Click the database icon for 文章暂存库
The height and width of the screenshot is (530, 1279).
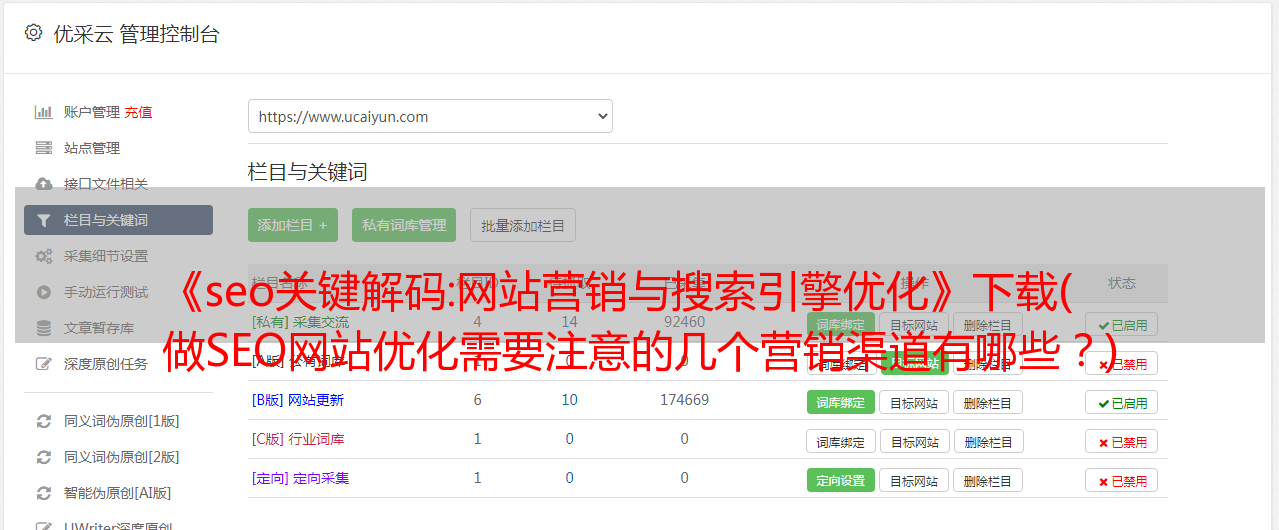pyautogui.click(x=43, y=328)
